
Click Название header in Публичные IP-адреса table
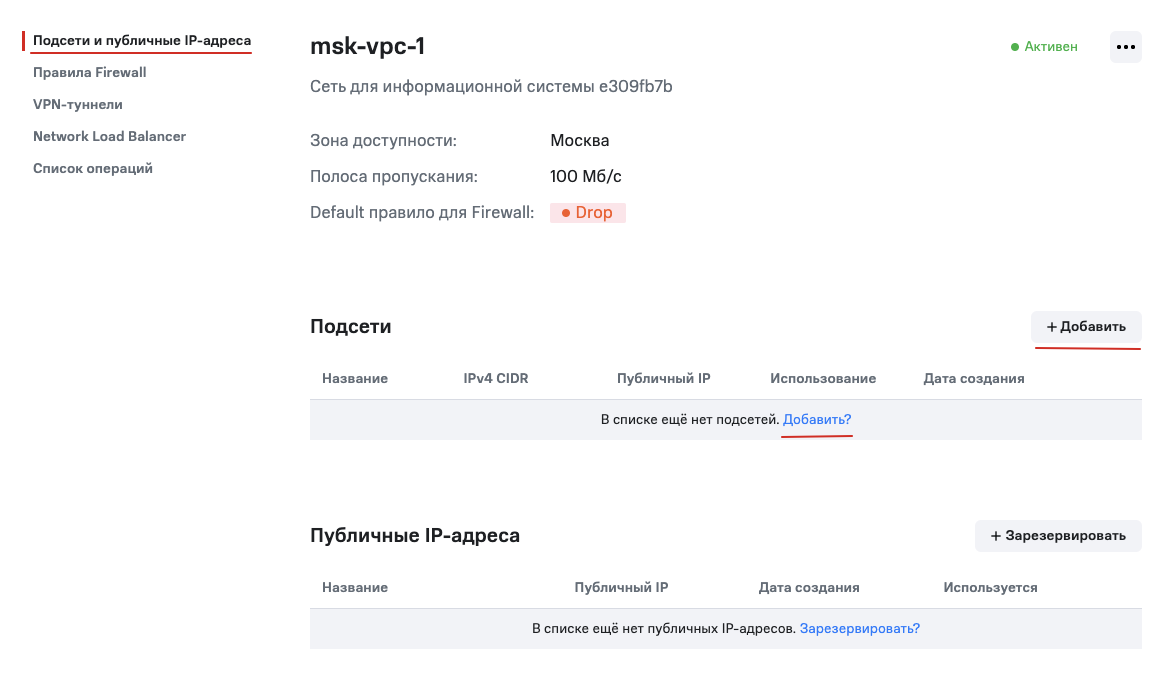(355, 588)
